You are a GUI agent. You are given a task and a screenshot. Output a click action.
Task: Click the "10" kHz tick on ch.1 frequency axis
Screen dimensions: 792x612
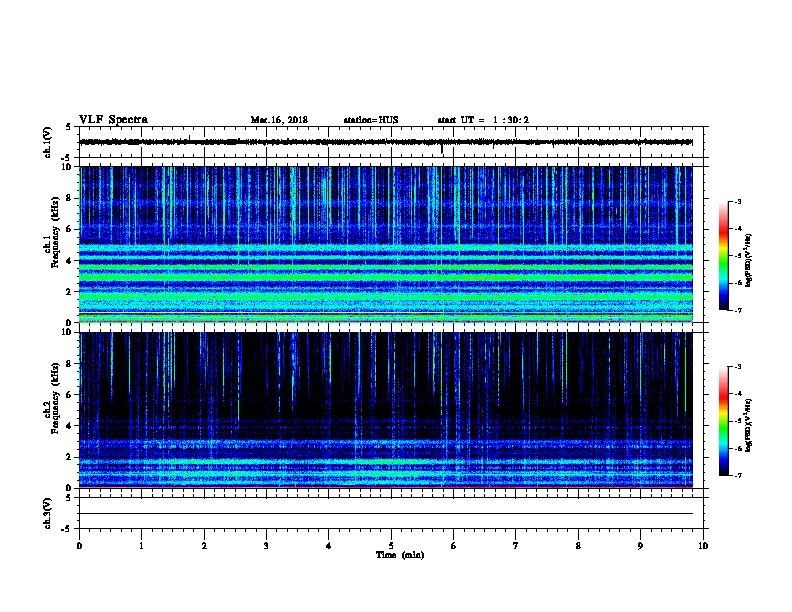[x=66, y=167]
